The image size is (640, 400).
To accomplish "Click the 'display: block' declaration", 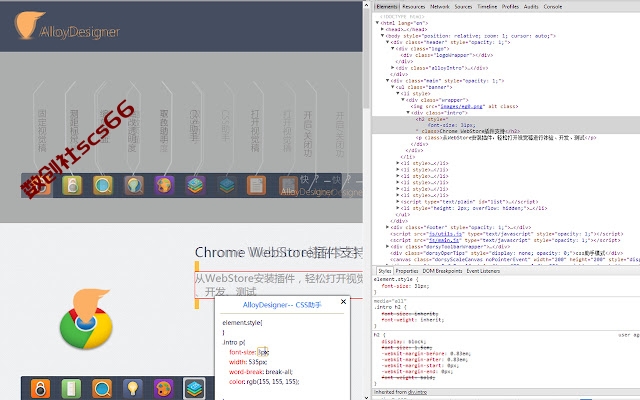I will pyautogui.click(x=403, y=342).
